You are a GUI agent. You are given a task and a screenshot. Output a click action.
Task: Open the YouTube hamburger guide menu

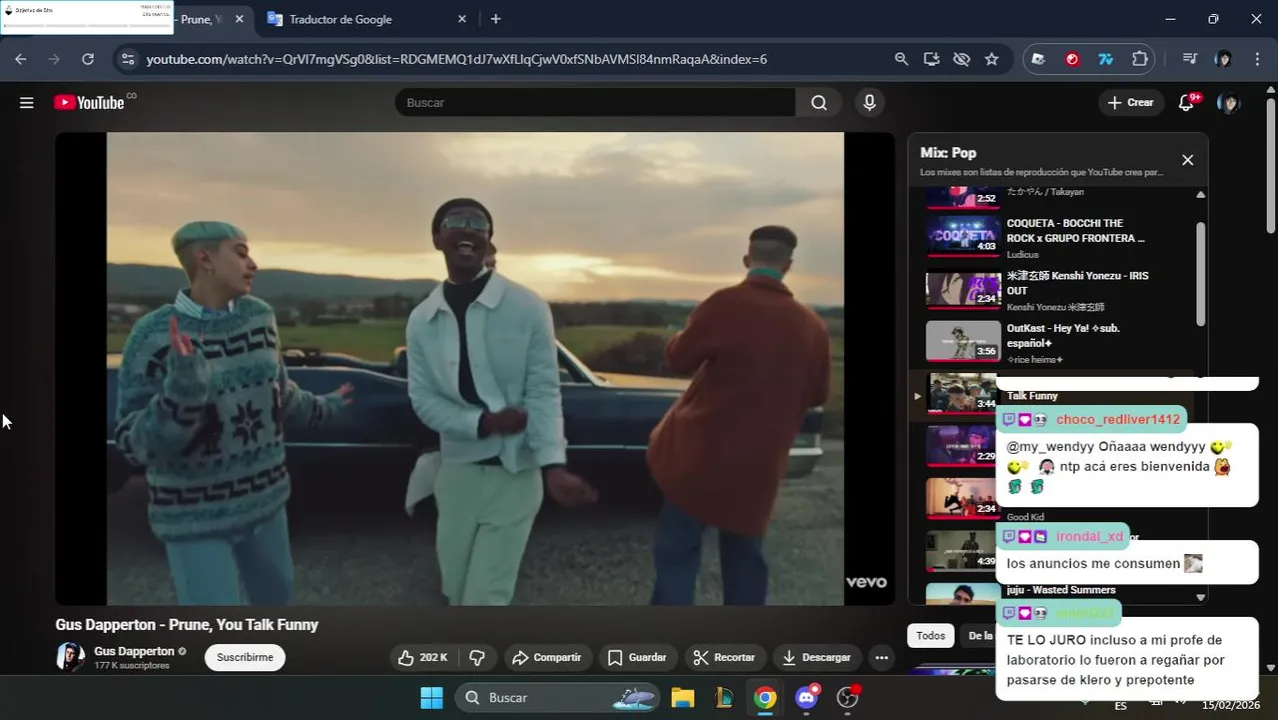[27, 102]
